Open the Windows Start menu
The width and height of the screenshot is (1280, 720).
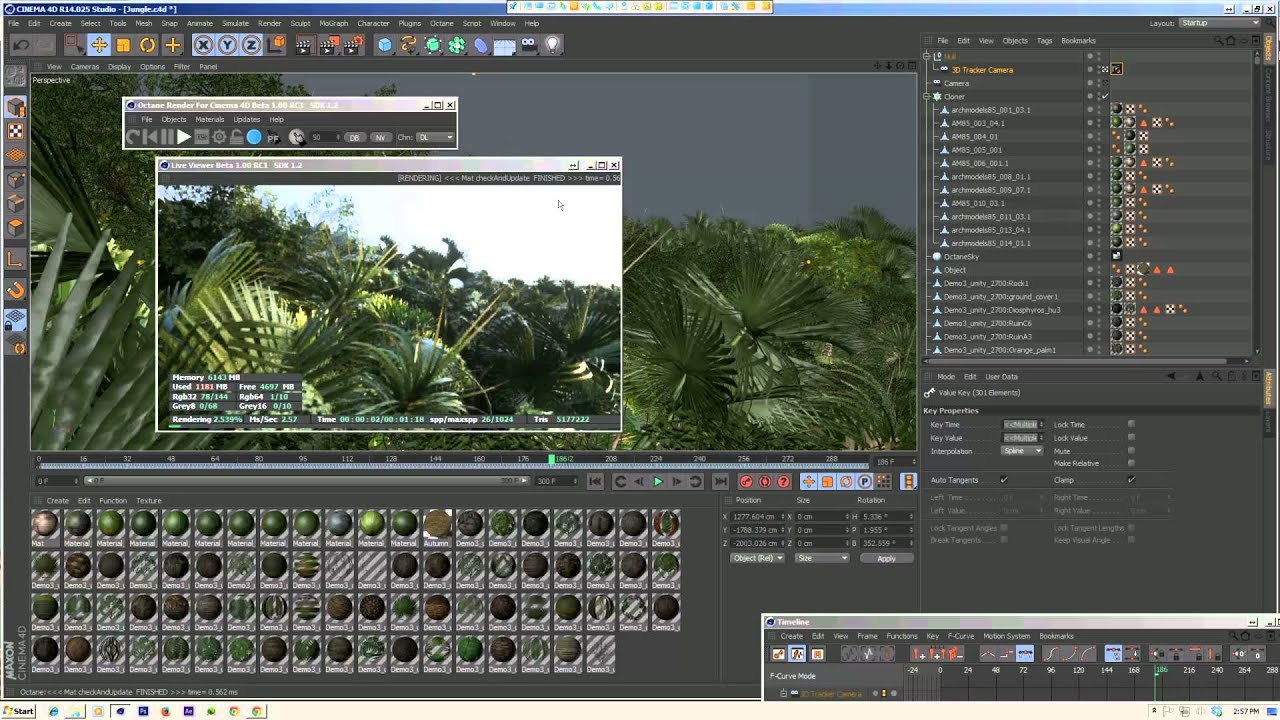pyautogui.click(x=18, y=711)
